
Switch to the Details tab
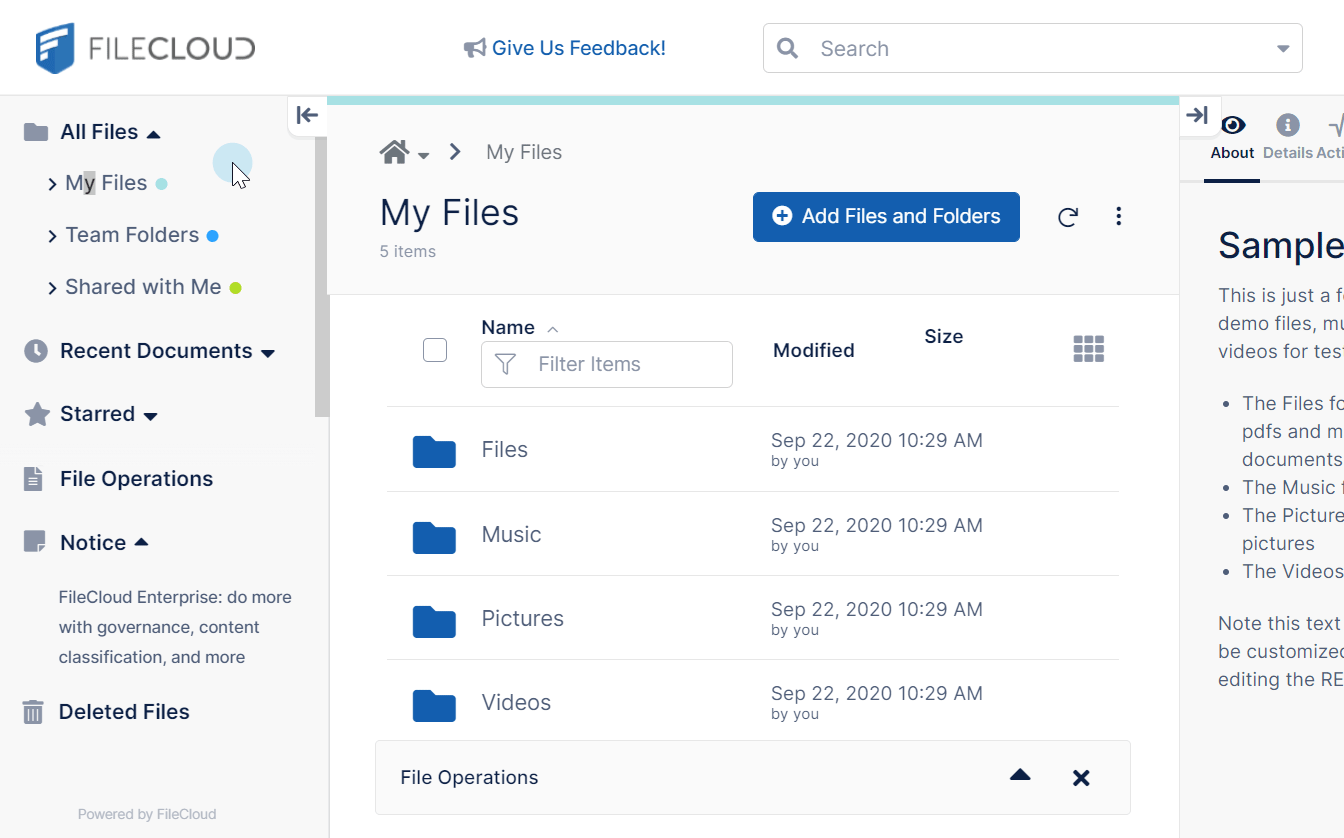1287,136
